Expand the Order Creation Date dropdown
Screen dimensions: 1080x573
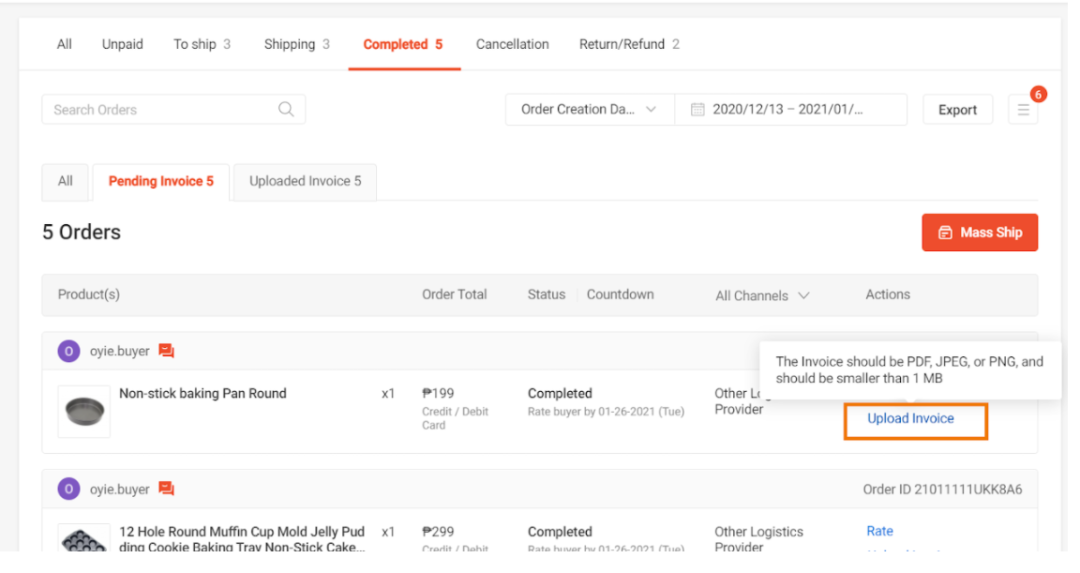click(590, 110)
